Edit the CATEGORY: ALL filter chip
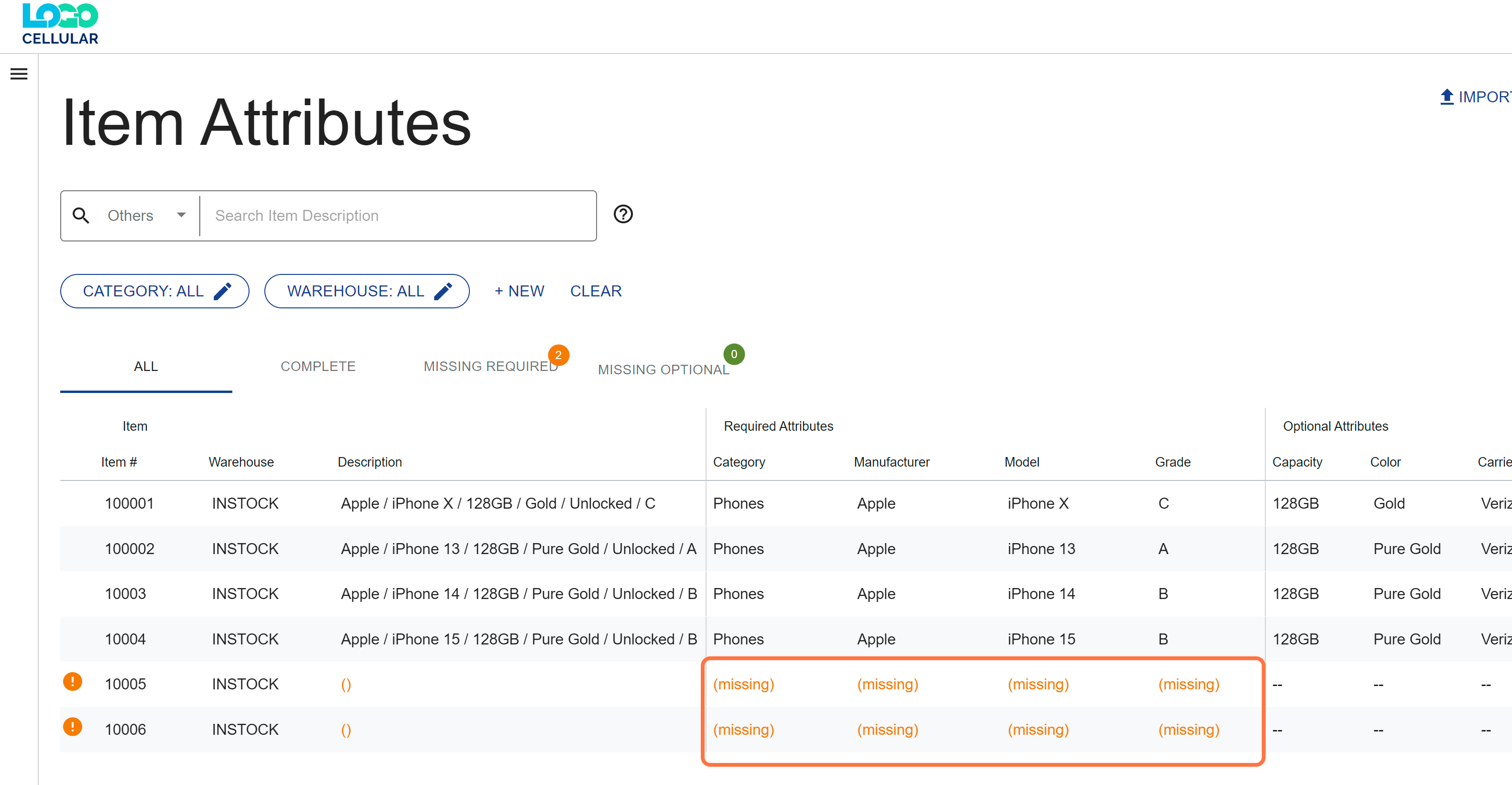 click(x=155, y=291)
